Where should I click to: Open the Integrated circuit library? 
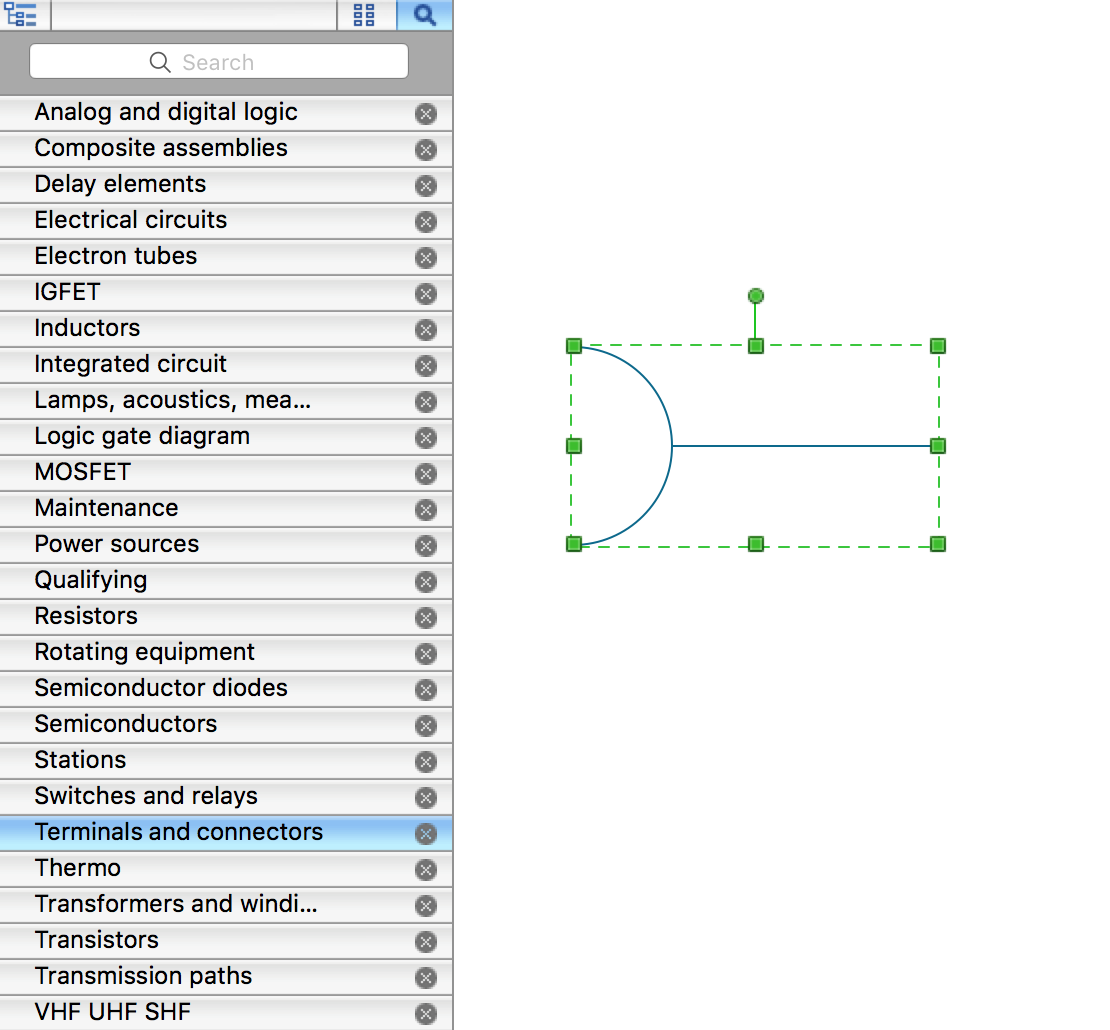[226, 365]
